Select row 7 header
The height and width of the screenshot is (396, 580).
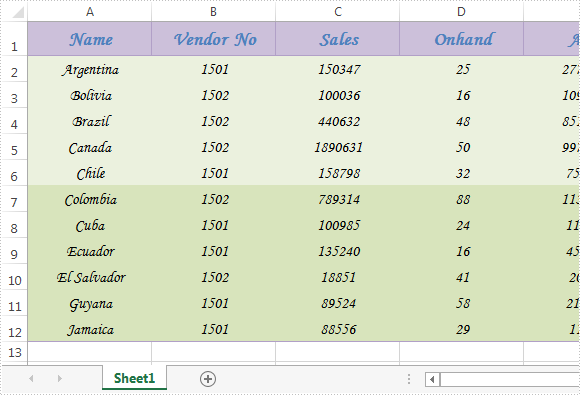(x=14, y=199)
